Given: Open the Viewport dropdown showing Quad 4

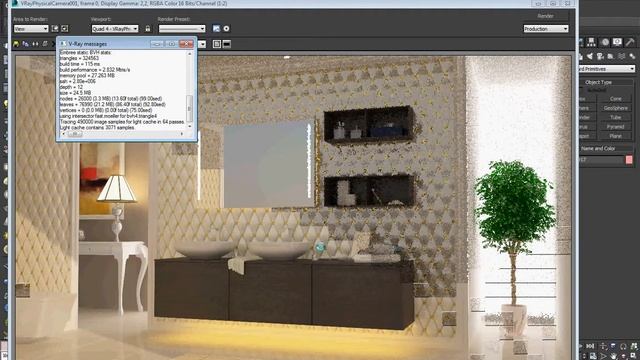Looking at the screenshot, I should click(x=115, y=29).
